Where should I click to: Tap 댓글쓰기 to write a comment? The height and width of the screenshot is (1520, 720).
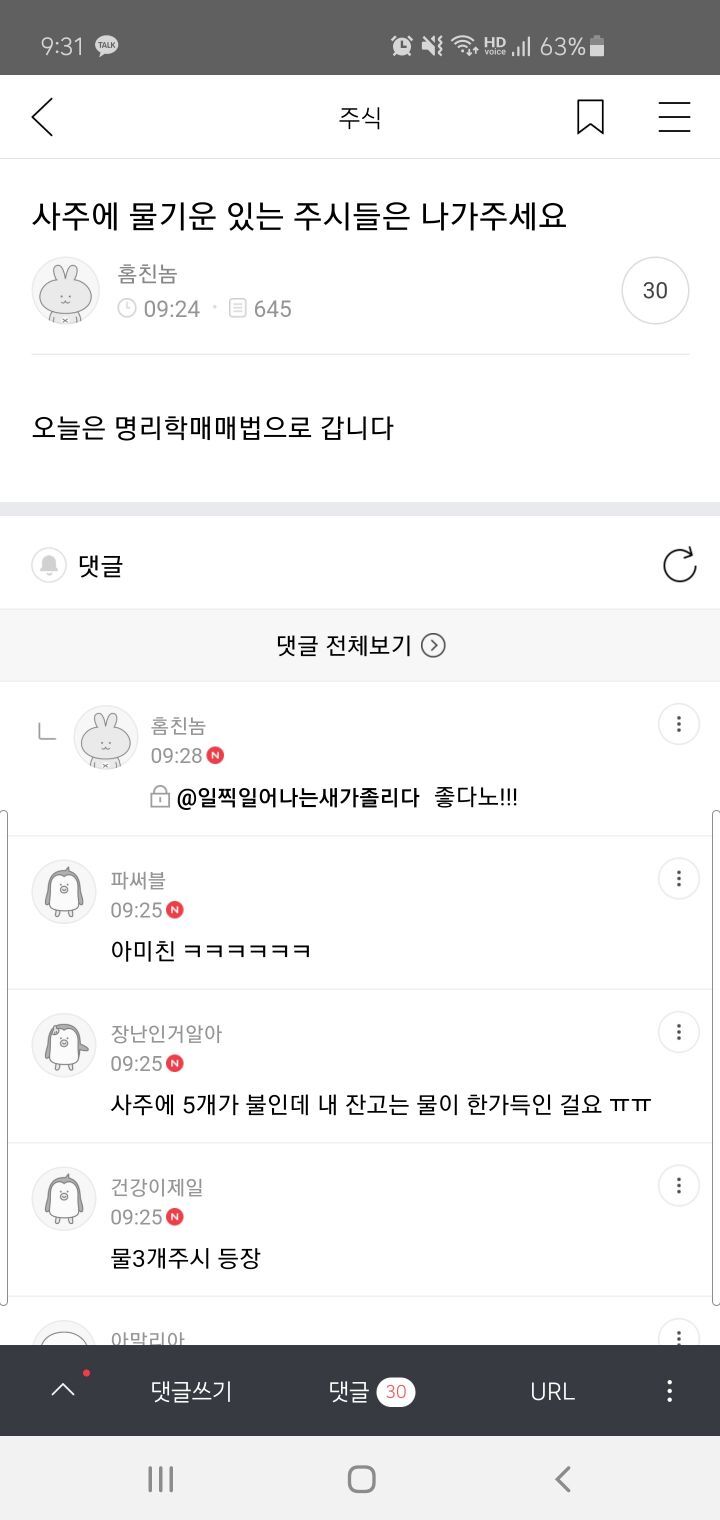[191, 1391]
